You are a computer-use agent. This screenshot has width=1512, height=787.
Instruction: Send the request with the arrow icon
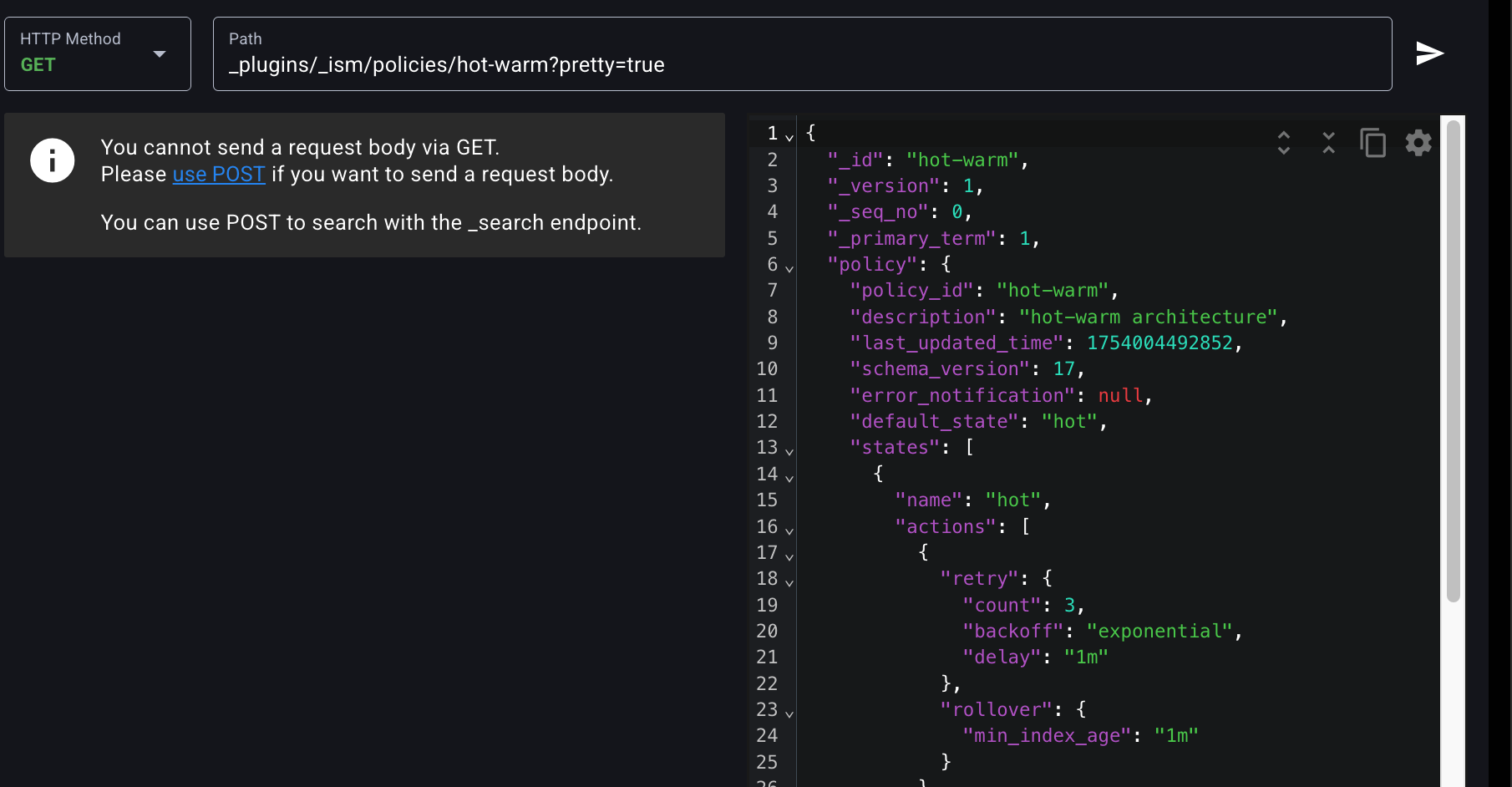[1429, 53]
